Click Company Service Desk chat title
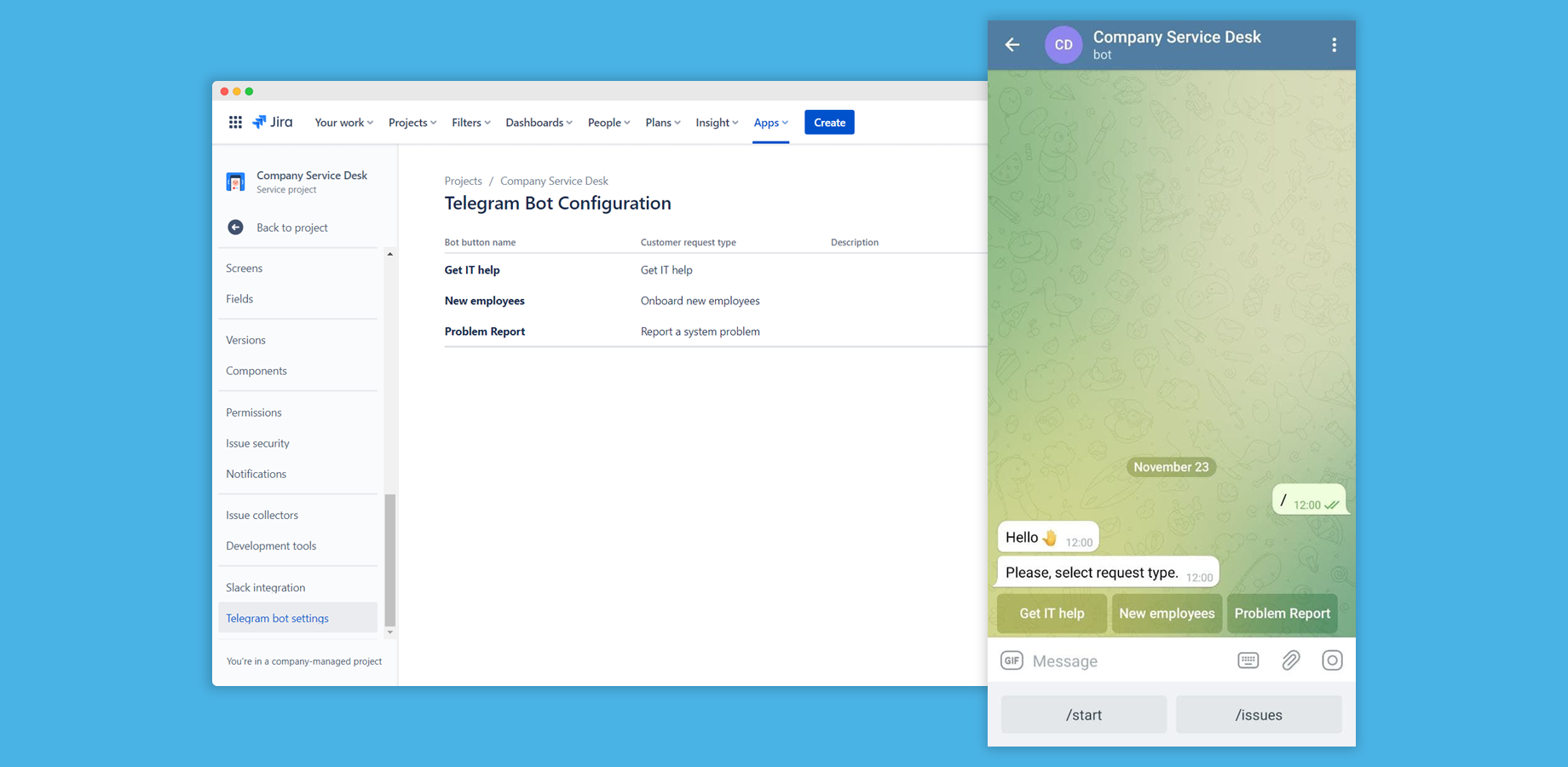This screenshot has height=767, width=1568. point(1177,37)
